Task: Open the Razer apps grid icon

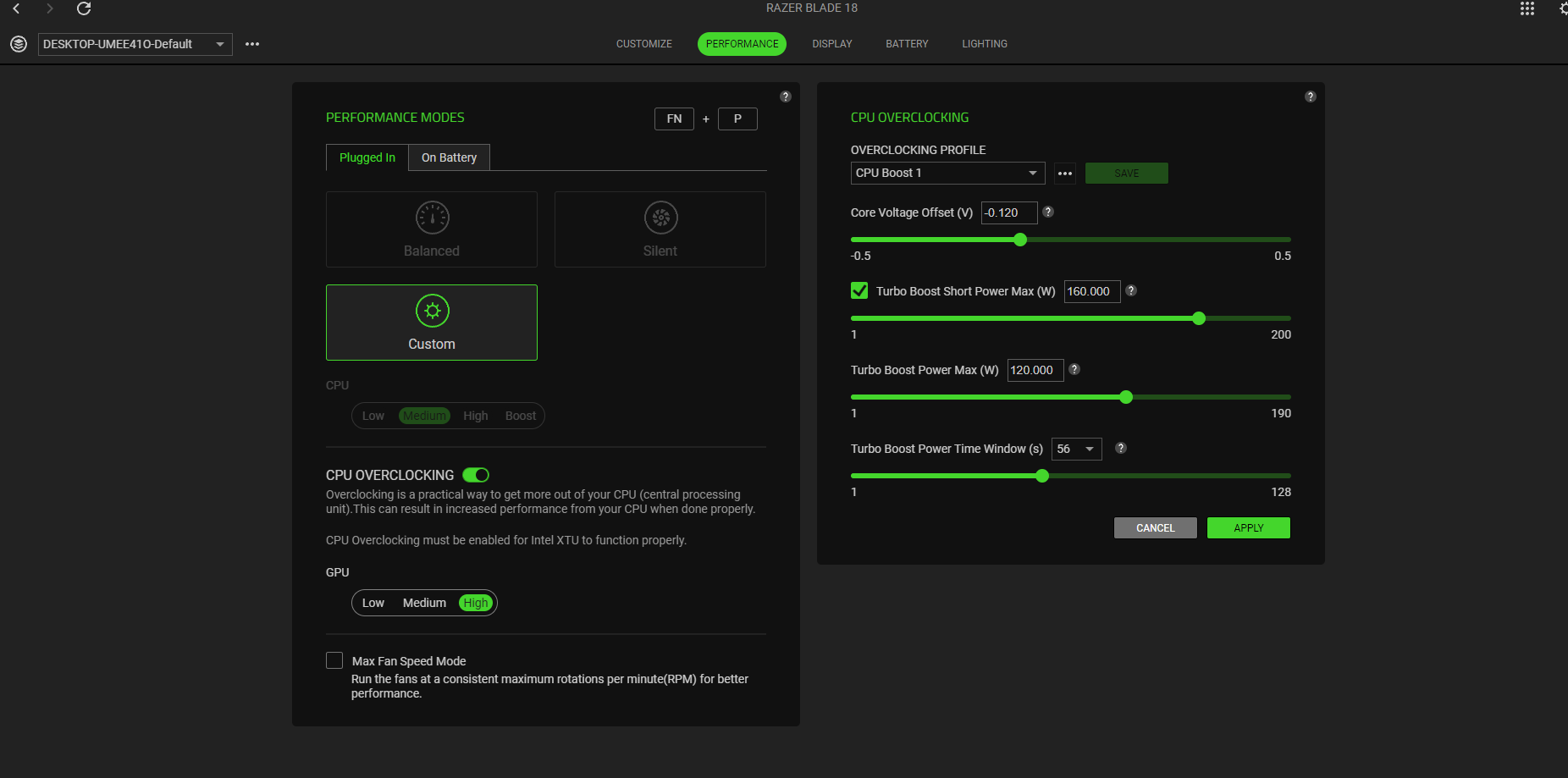Action: [1527, 8]
